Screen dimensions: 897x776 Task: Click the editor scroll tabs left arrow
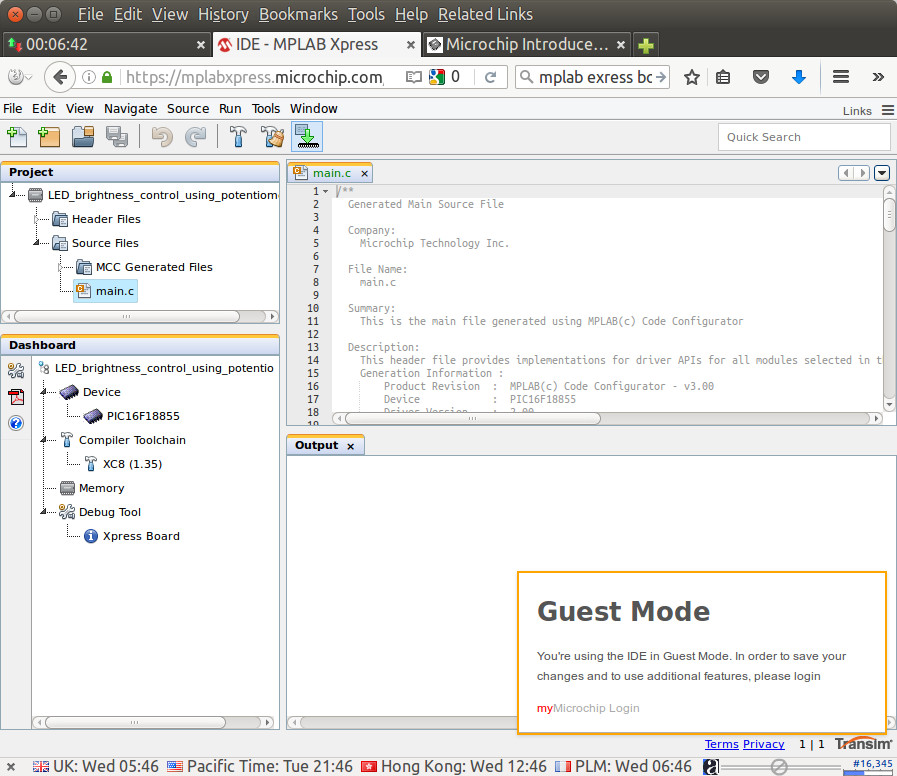point(846,173)
